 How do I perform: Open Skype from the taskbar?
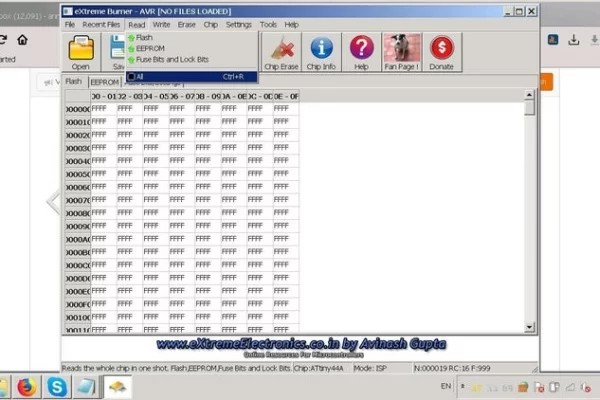[x=57, y=387]
